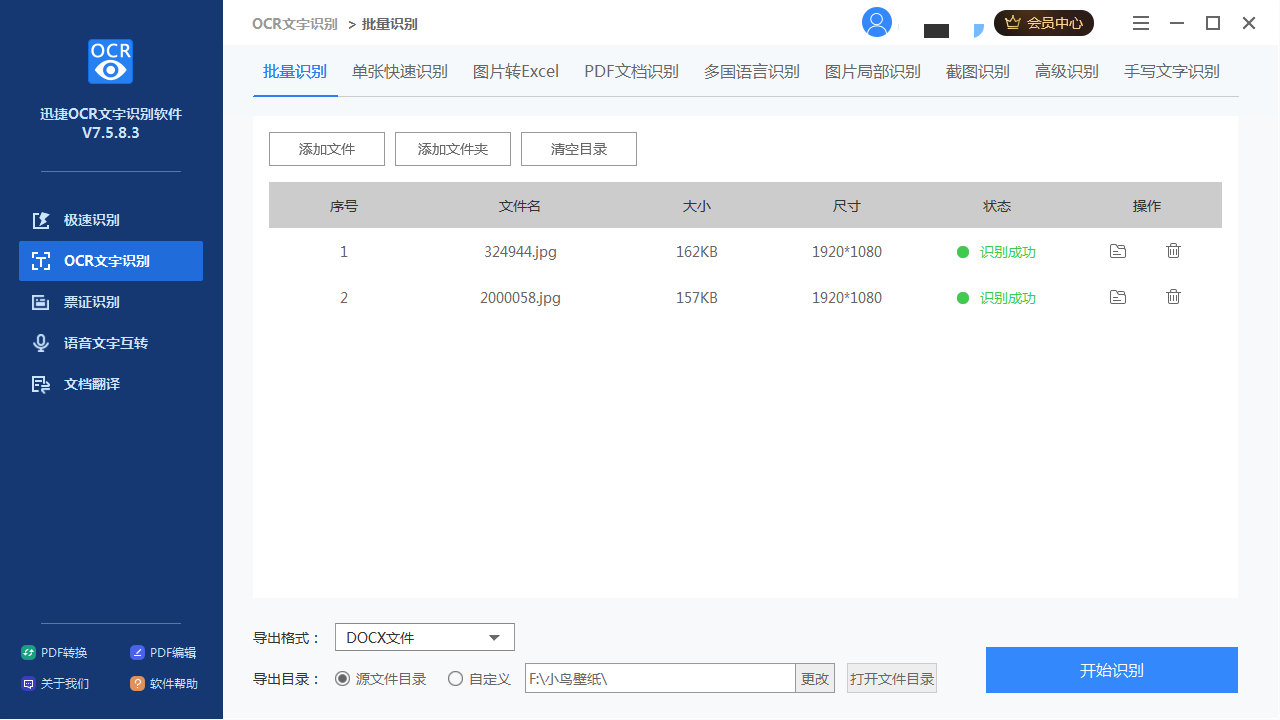Select the 源文件目录 radio option
Image resolution: width=1280 pixels, height=720 pixels.
pos(380,679)
